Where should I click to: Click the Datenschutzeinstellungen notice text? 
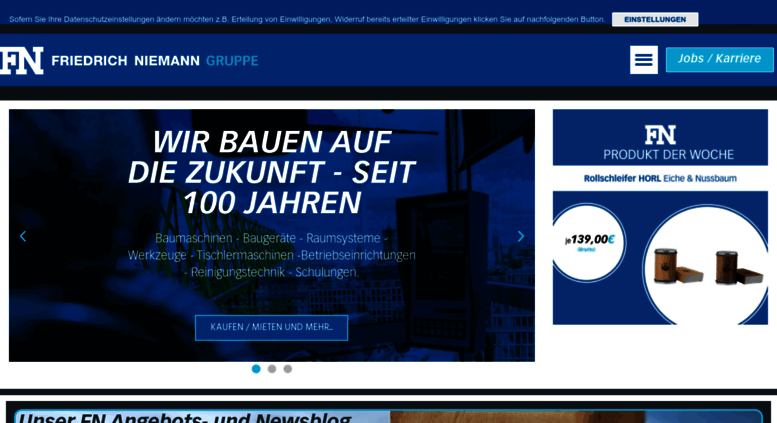pos(307,19)
